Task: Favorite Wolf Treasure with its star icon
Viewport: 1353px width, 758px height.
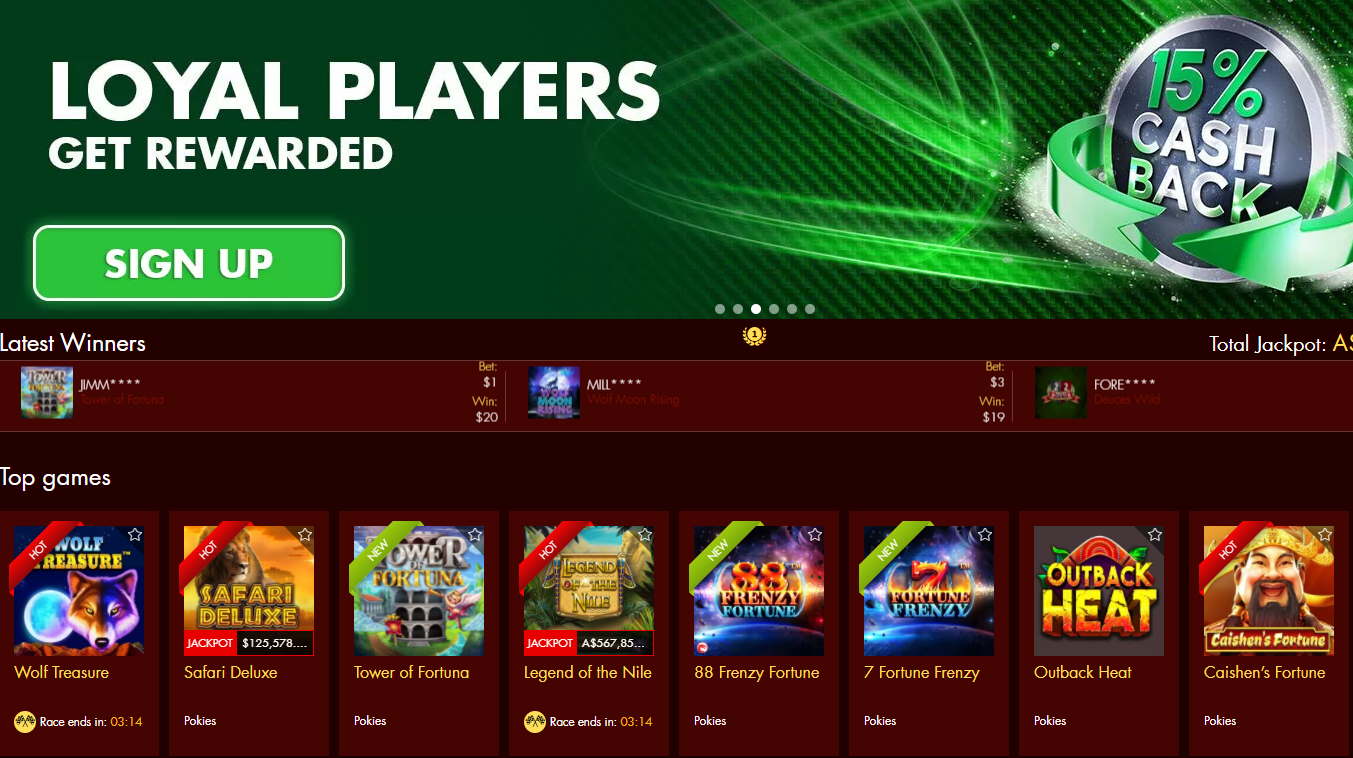Action: click(135, 535)
